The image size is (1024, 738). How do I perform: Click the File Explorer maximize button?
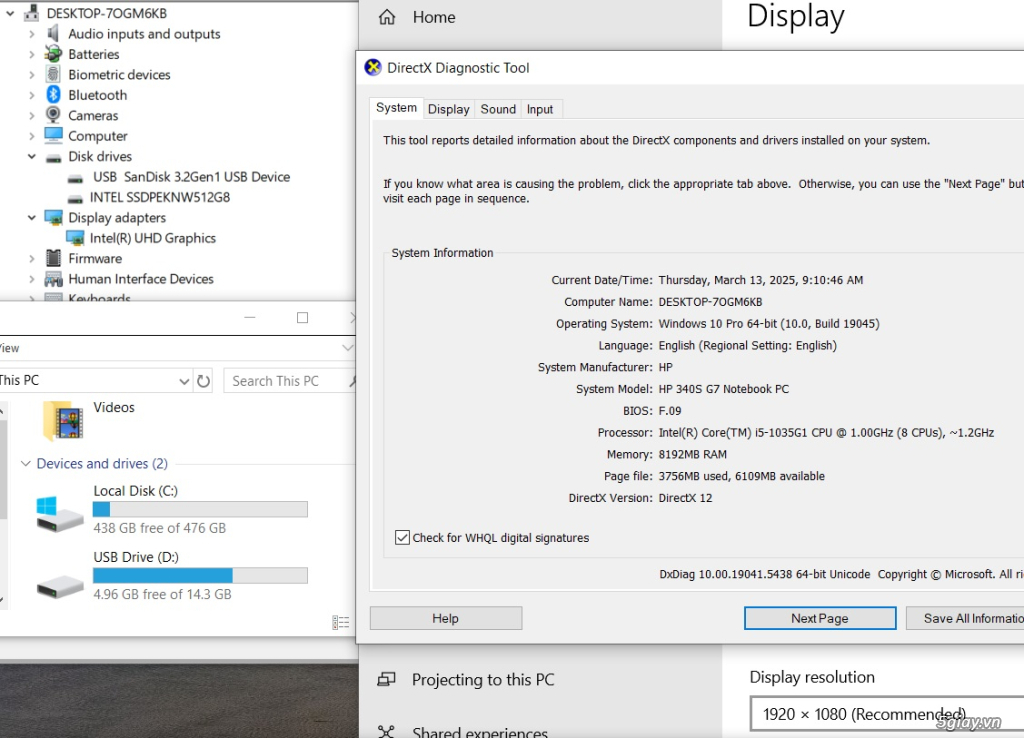302,317
